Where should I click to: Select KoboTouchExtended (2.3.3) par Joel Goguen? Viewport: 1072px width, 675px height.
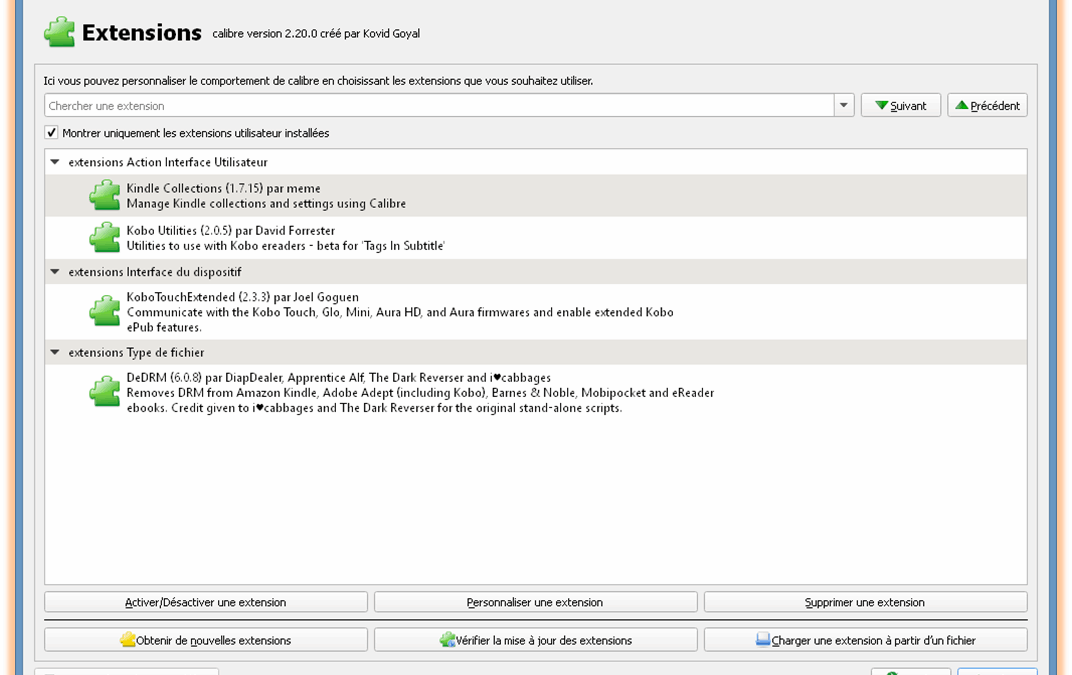tap(536, 312)
